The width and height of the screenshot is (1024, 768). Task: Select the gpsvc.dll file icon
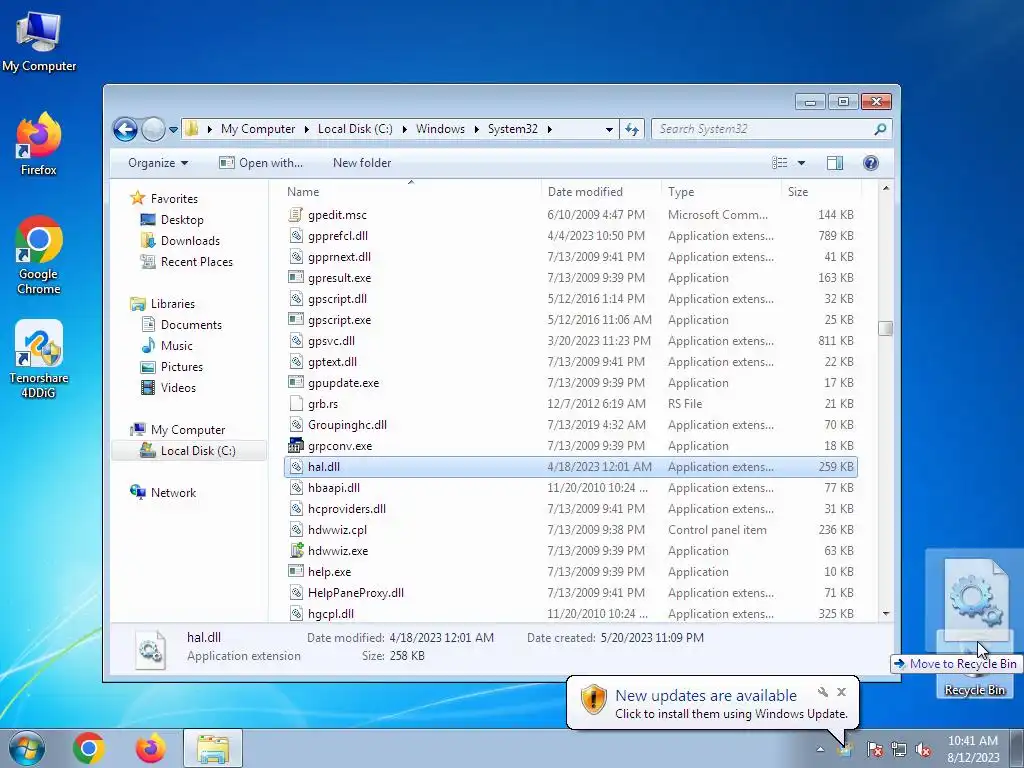[296, 340]
